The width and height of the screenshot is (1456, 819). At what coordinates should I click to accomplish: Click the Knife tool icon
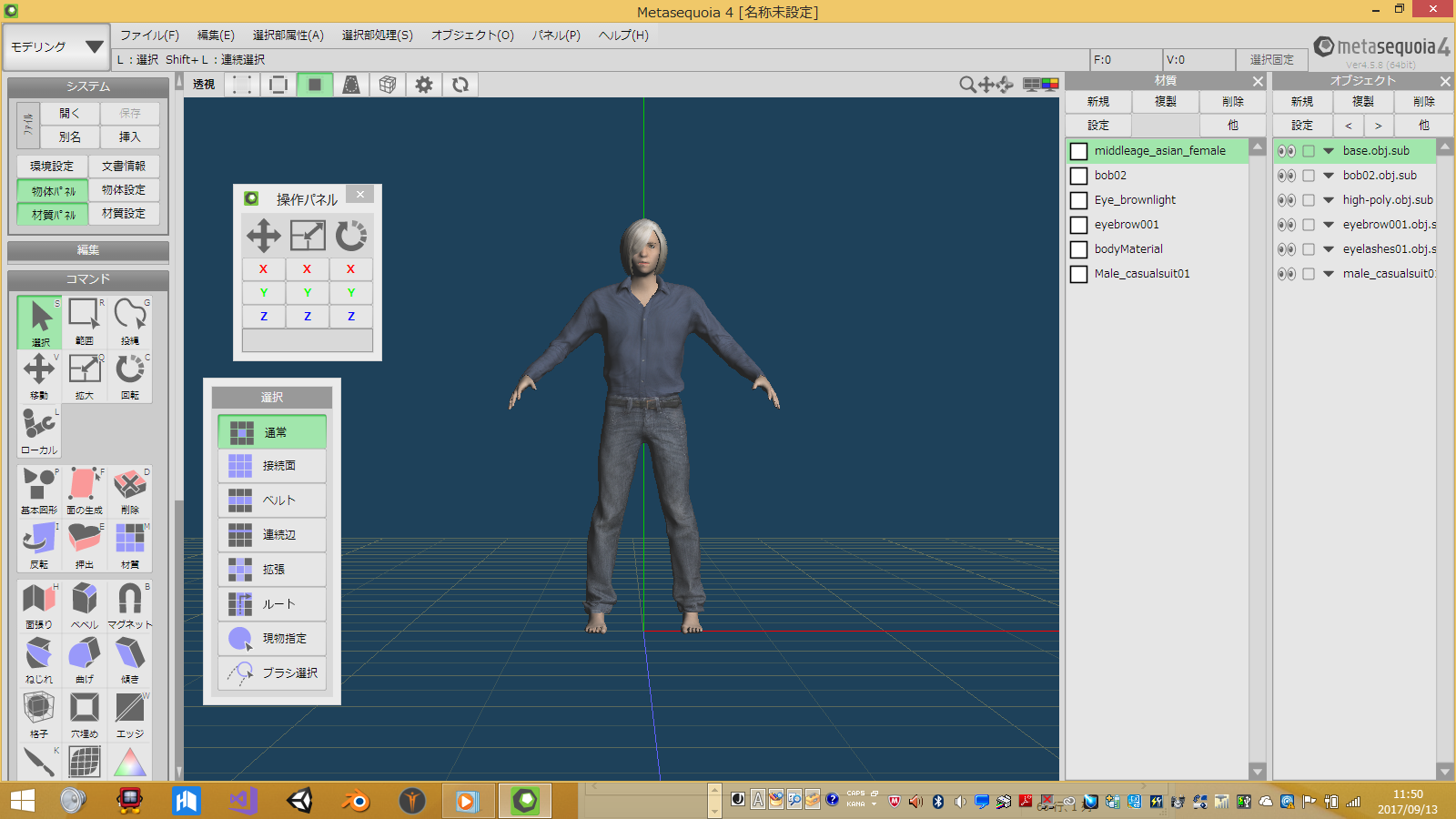pyautogui.click(x=39, y=761)
